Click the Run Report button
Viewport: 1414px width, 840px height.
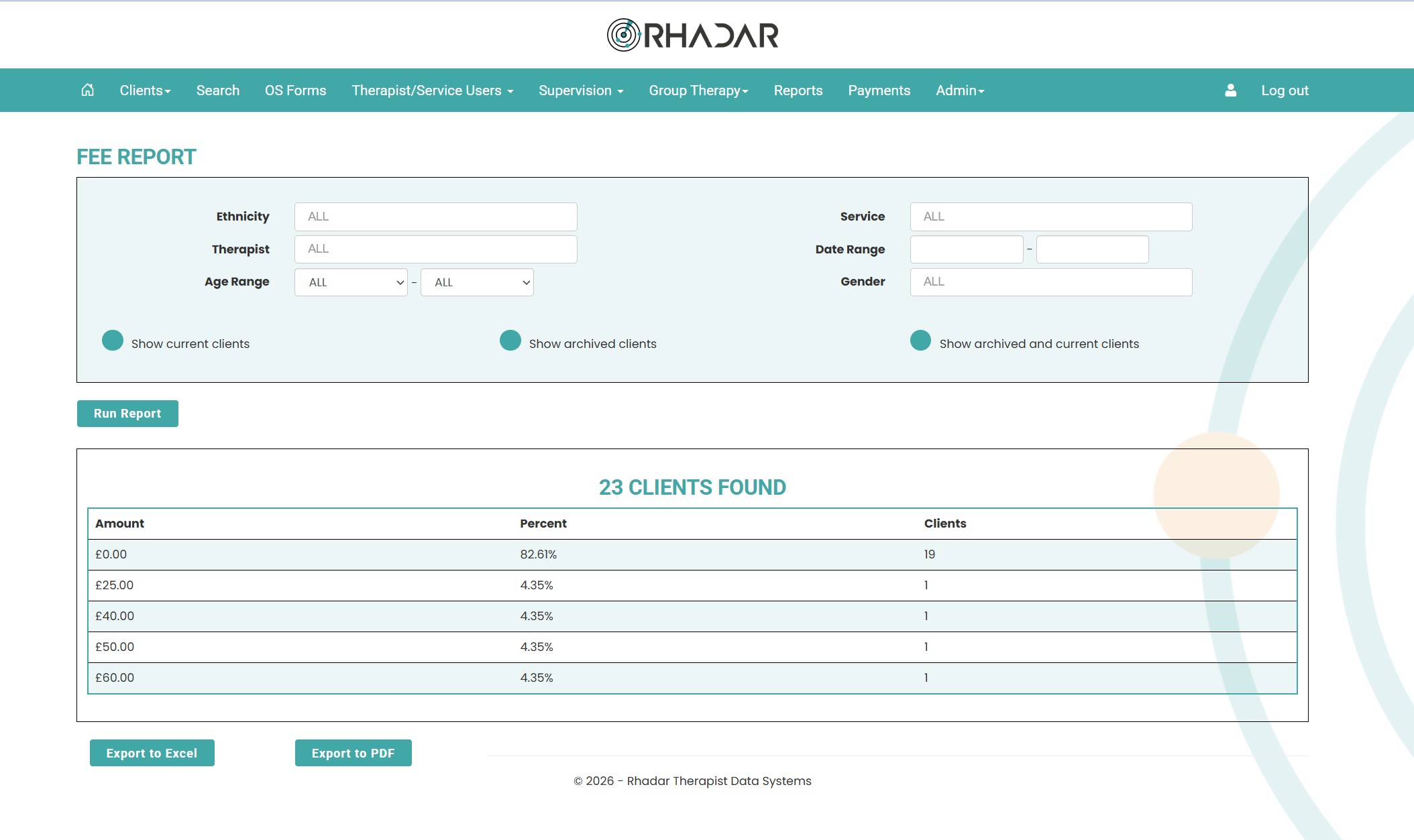(x=127, y=414)
